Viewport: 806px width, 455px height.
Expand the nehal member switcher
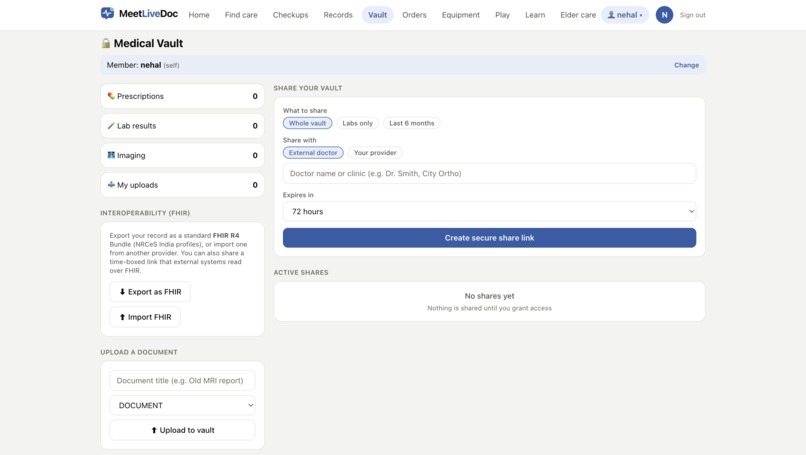[x=625, y=15]
